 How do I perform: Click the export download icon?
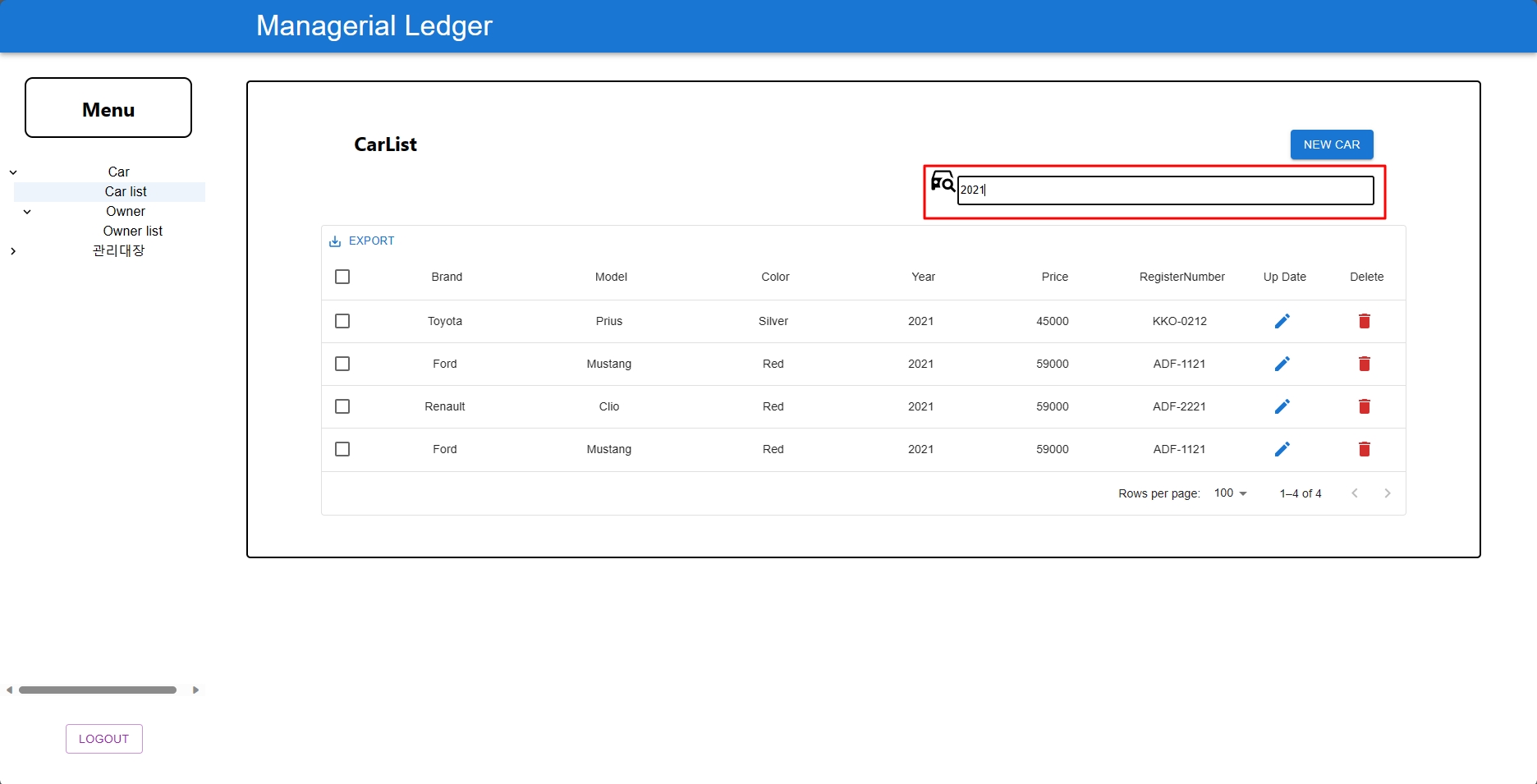point(335,241)
